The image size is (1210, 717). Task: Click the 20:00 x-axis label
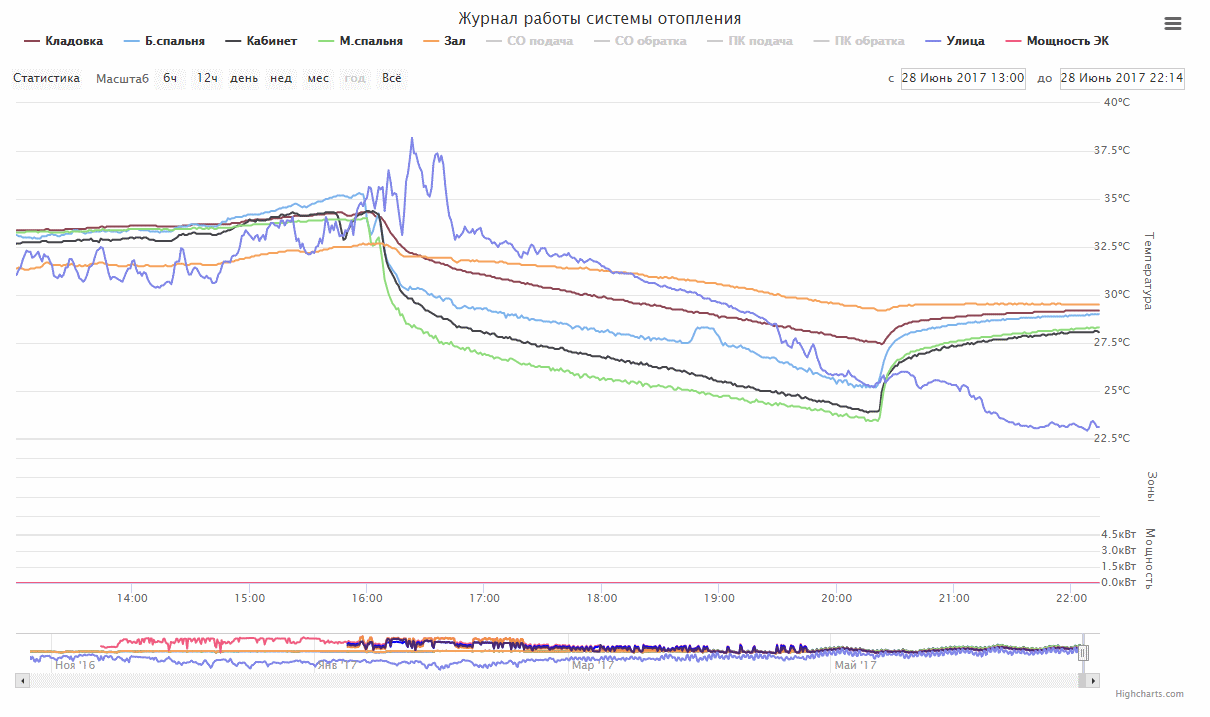[836, 598]
